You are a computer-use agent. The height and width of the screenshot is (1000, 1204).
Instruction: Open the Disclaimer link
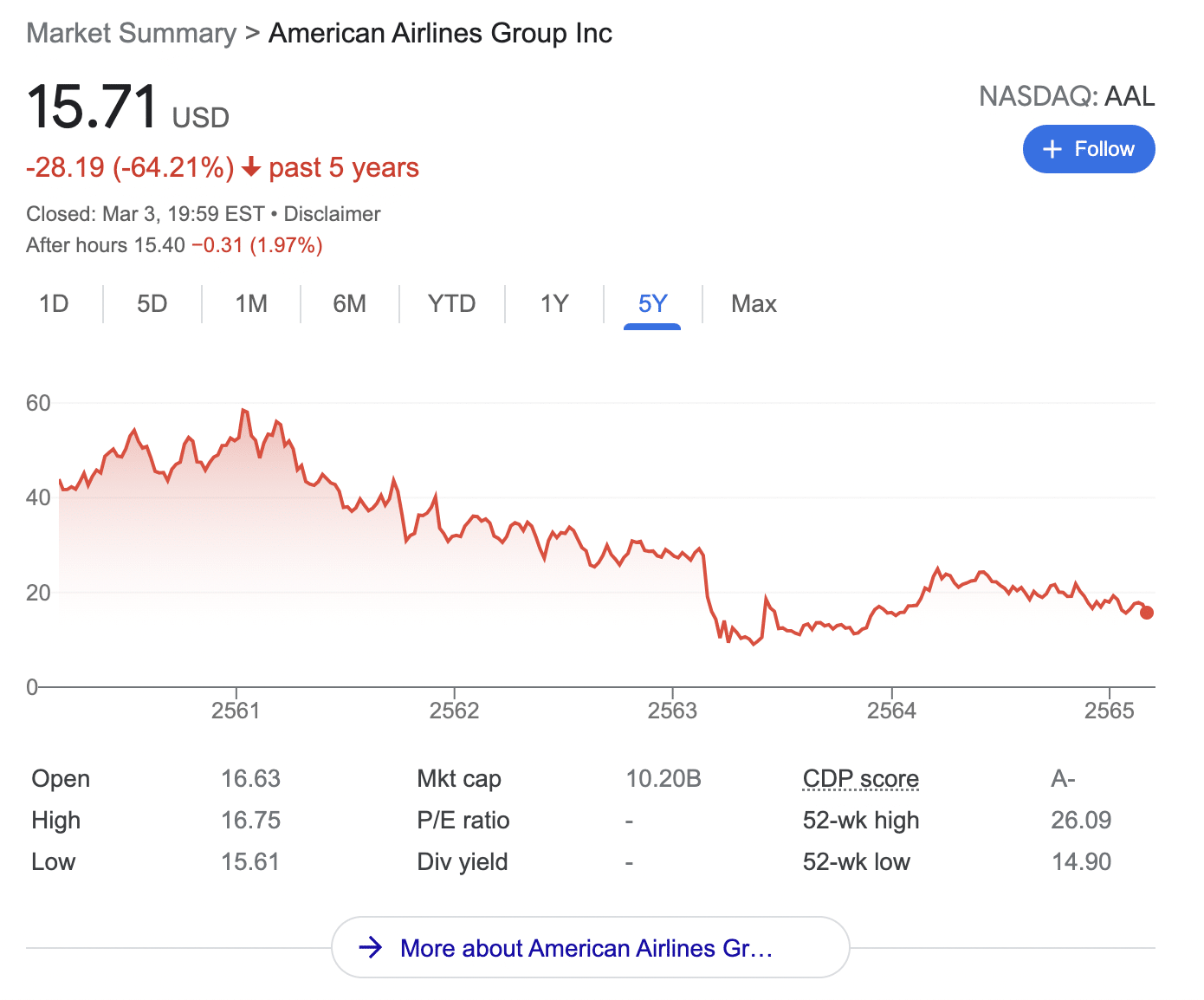click(x=332, y=214)
